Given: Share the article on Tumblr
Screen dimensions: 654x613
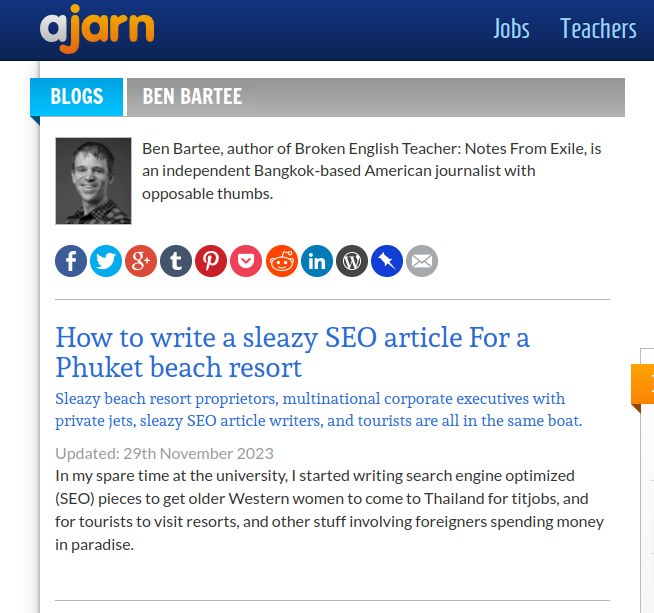Looking at the screenshot, I should 176,261.
